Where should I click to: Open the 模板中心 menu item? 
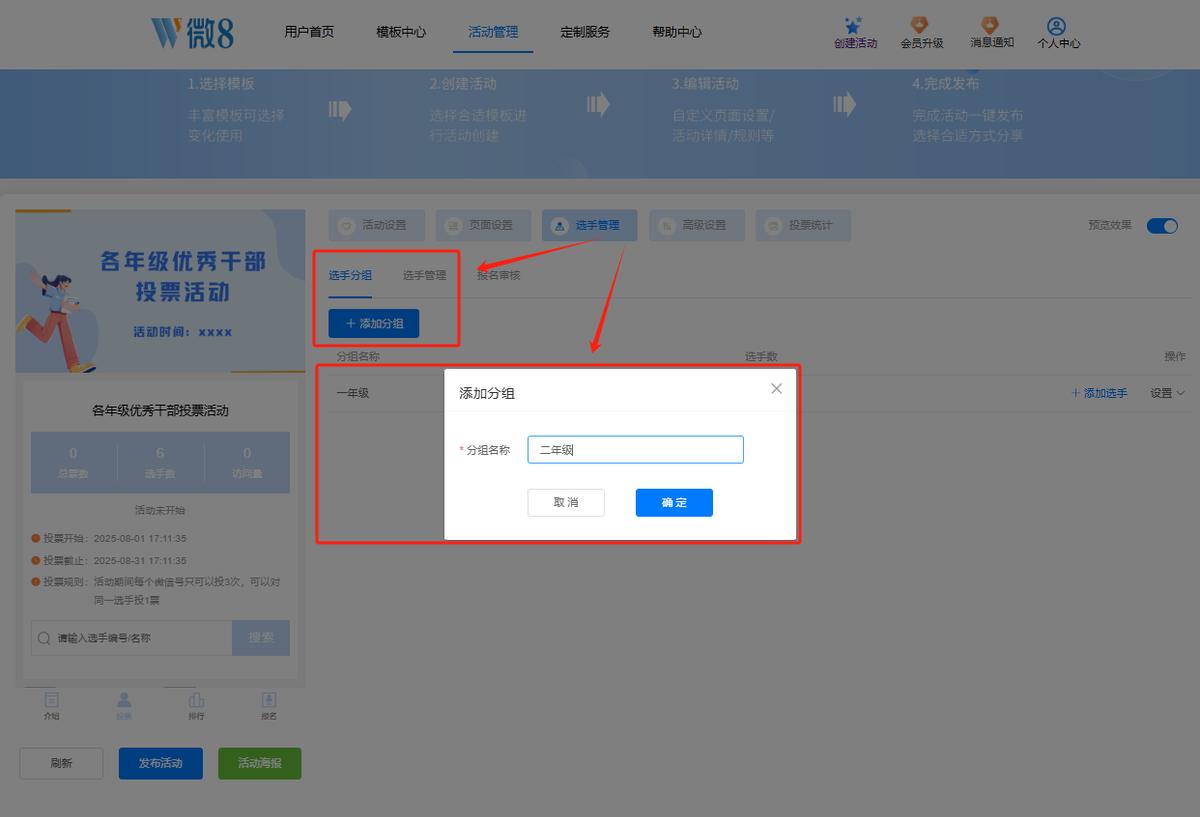(x=401, y=32)
